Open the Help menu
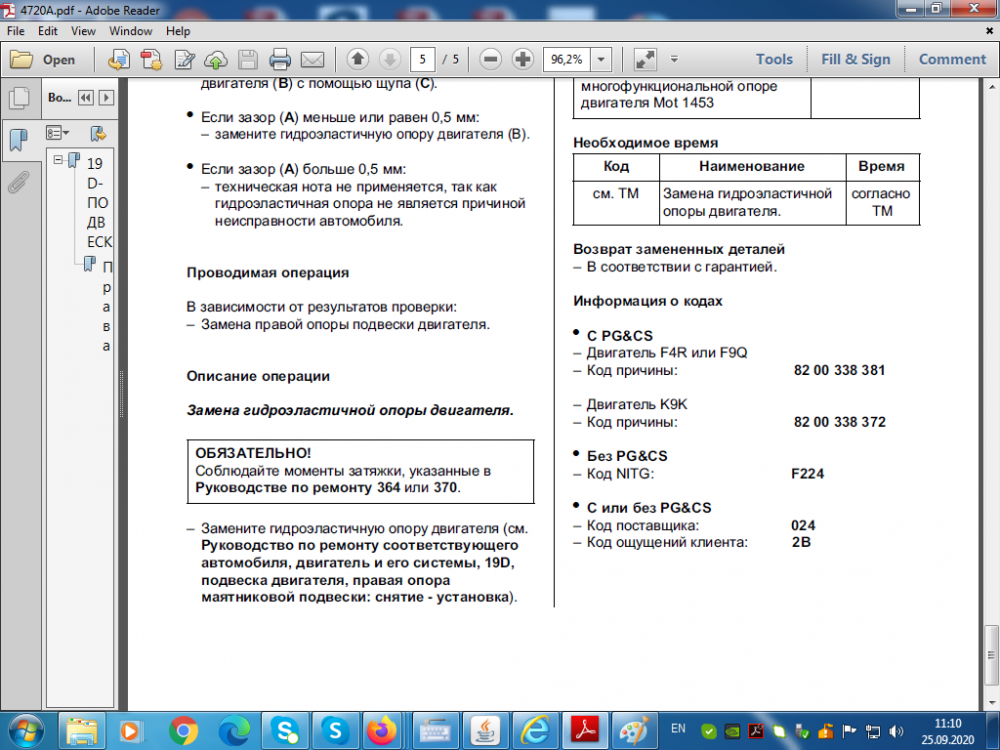1000x750 pixels. click(178, 31)
